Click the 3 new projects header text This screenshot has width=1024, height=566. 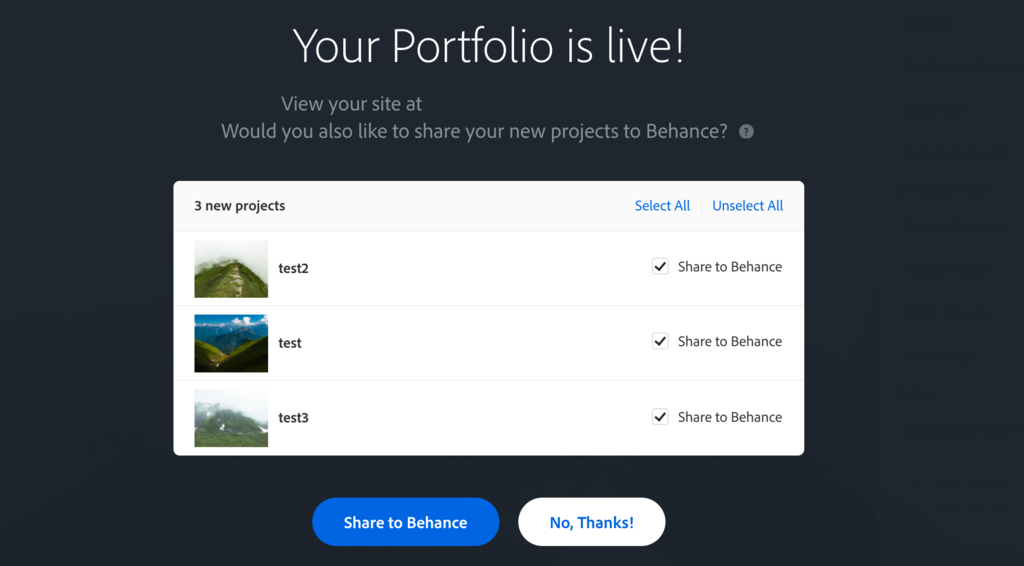240,206
